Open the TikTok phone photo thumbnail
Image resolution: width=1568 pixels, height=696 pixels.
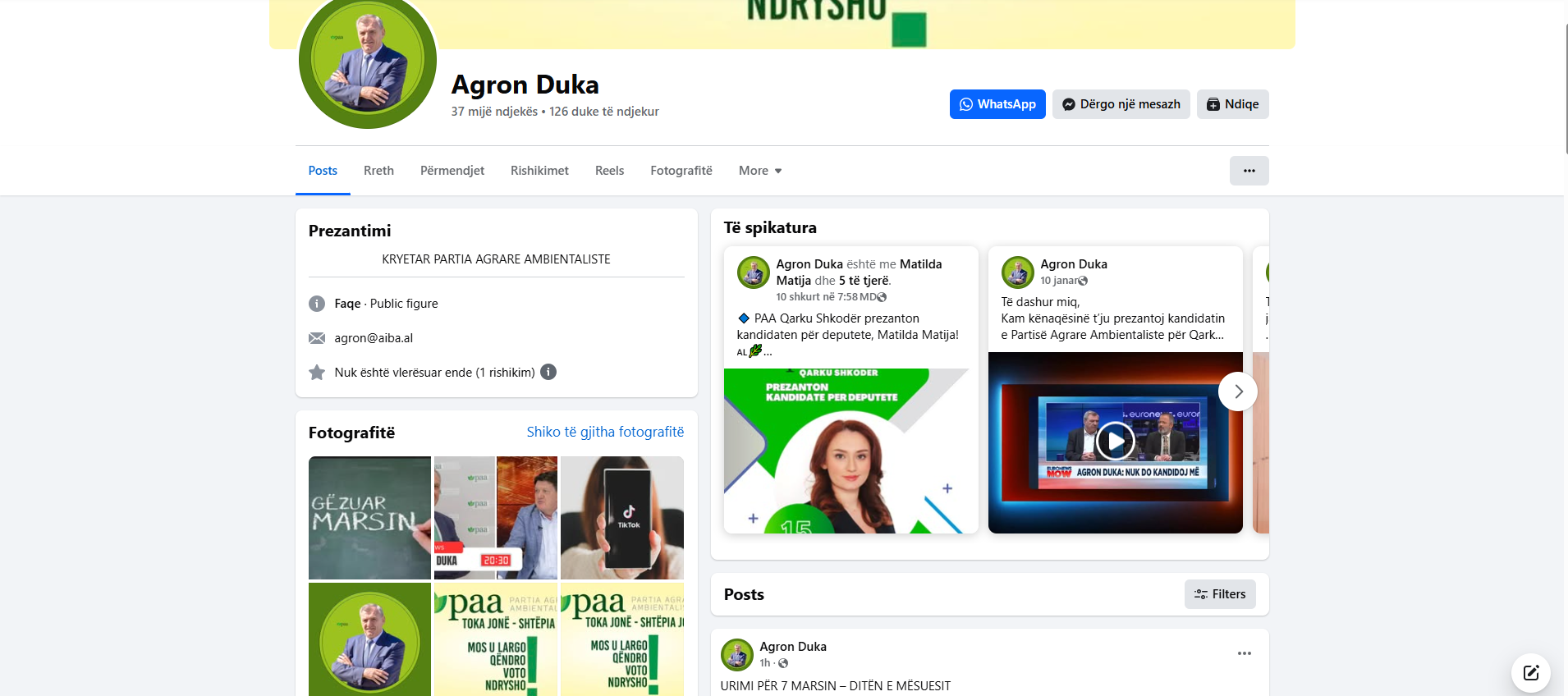click(x=621, y=518)
